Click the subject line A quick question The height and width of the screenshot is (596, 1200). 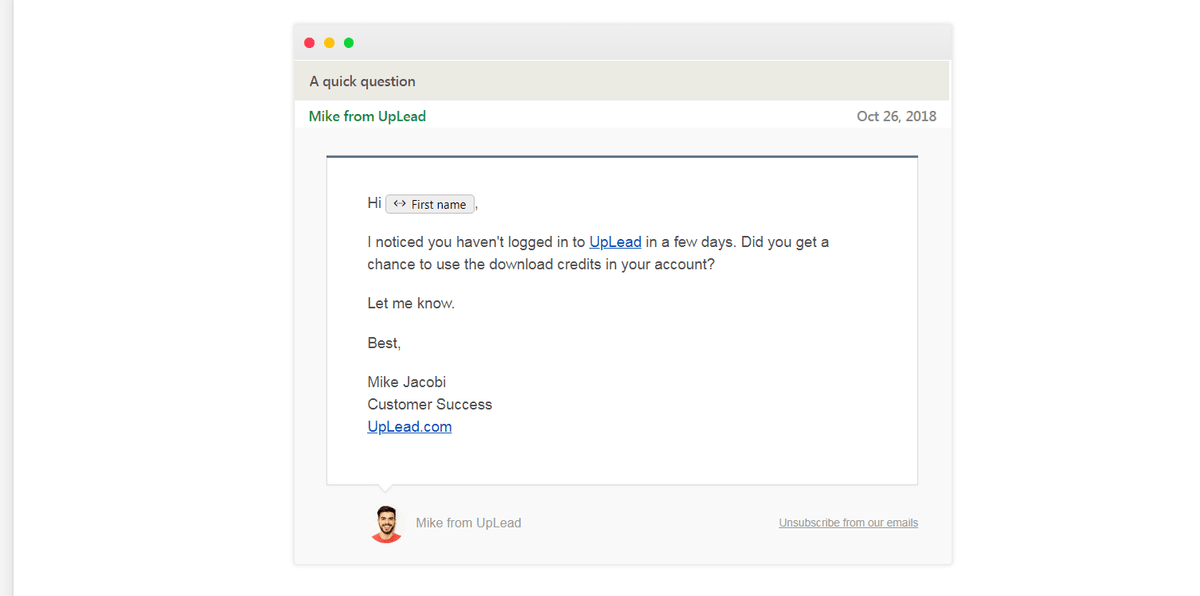click(x=362, y=81)
